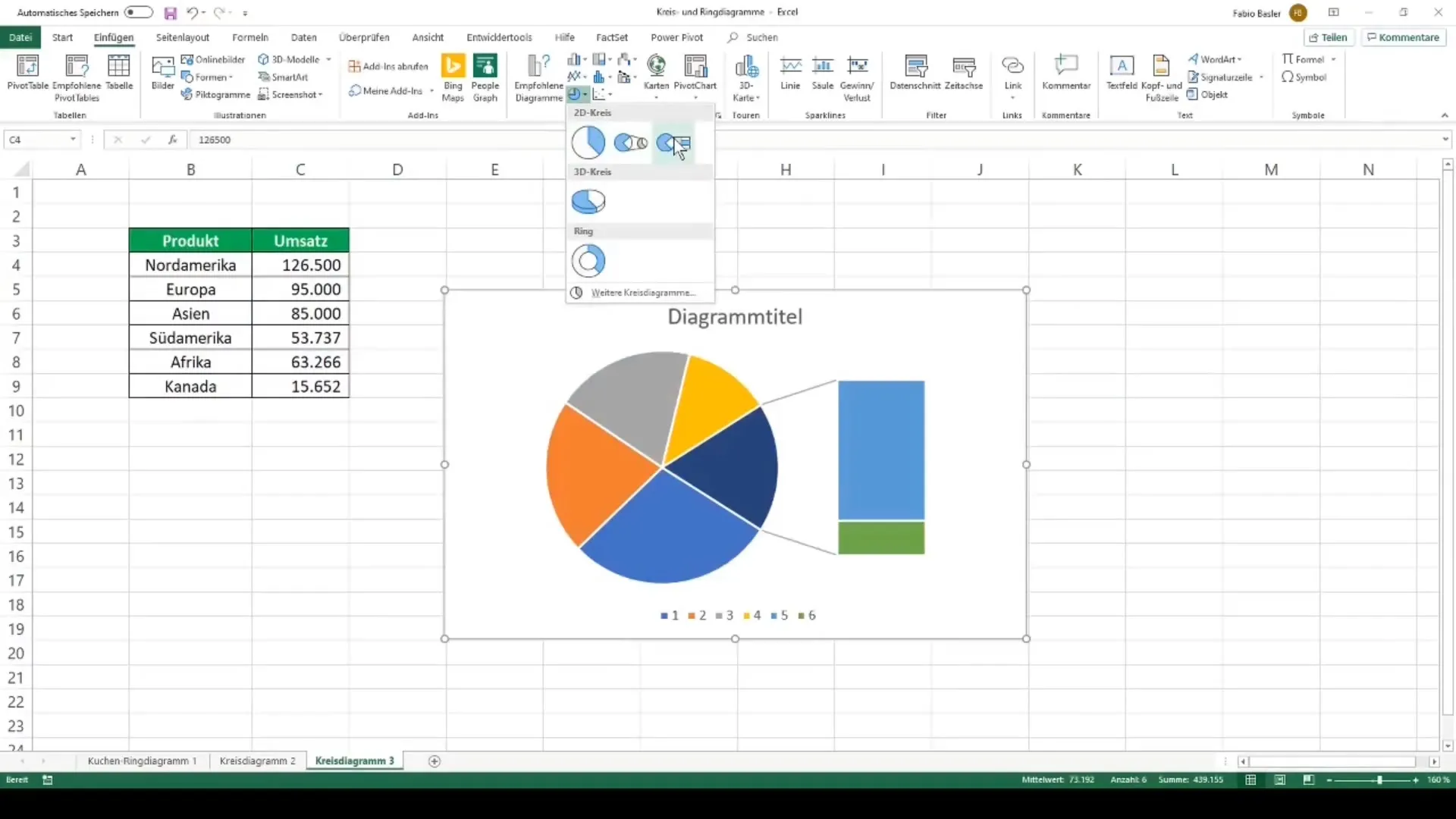Insert a PivotChart
The height and width of the screenshot is (819, 1456).
(695, 77)
